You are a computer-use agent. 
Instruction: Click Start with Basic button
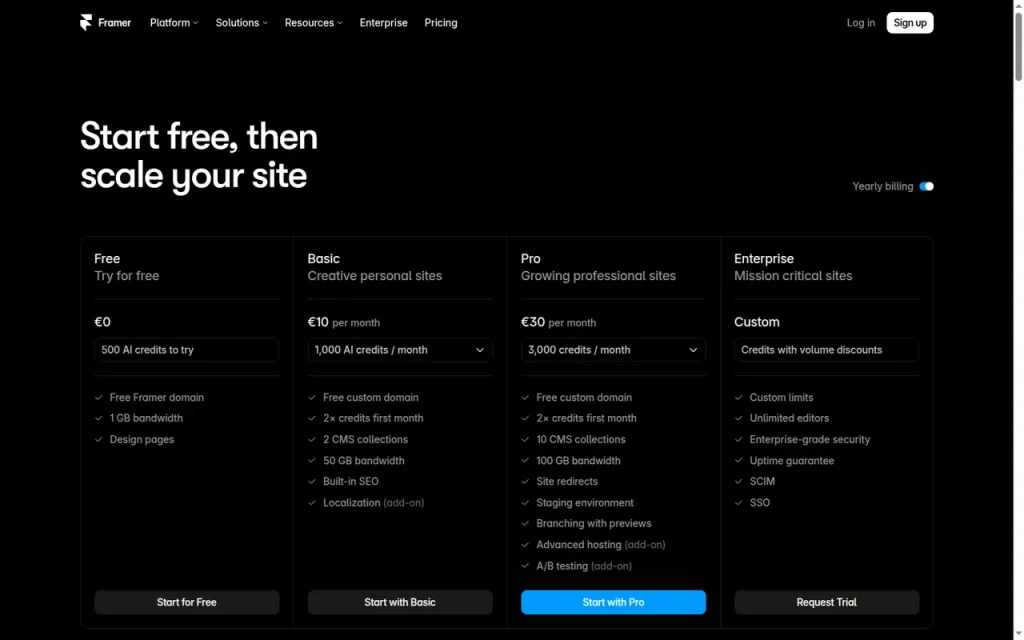pyautogui.click(x=400, y=602)
